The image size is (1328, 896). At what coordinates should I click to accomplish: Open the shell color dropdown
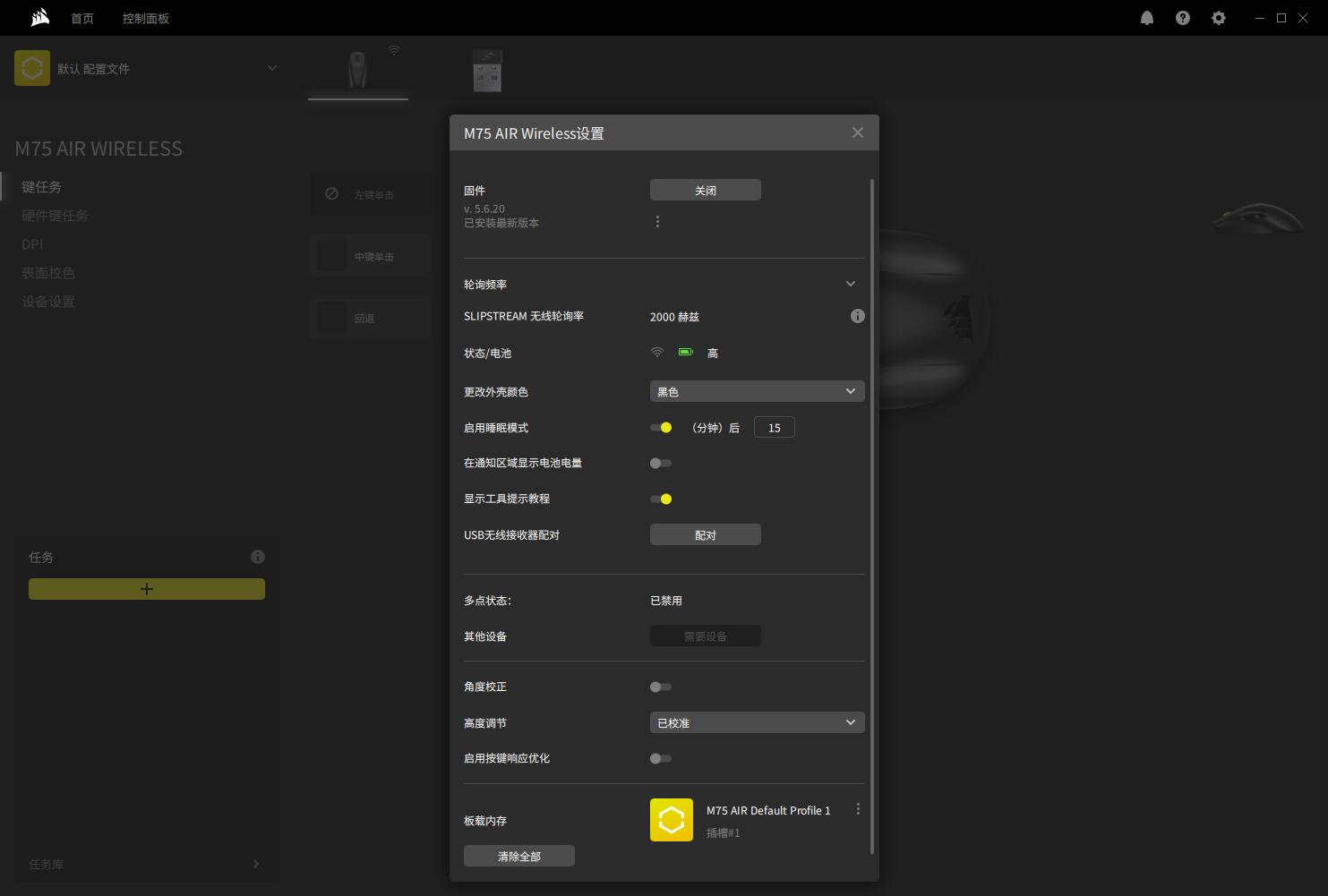click(x=757, y=391)
